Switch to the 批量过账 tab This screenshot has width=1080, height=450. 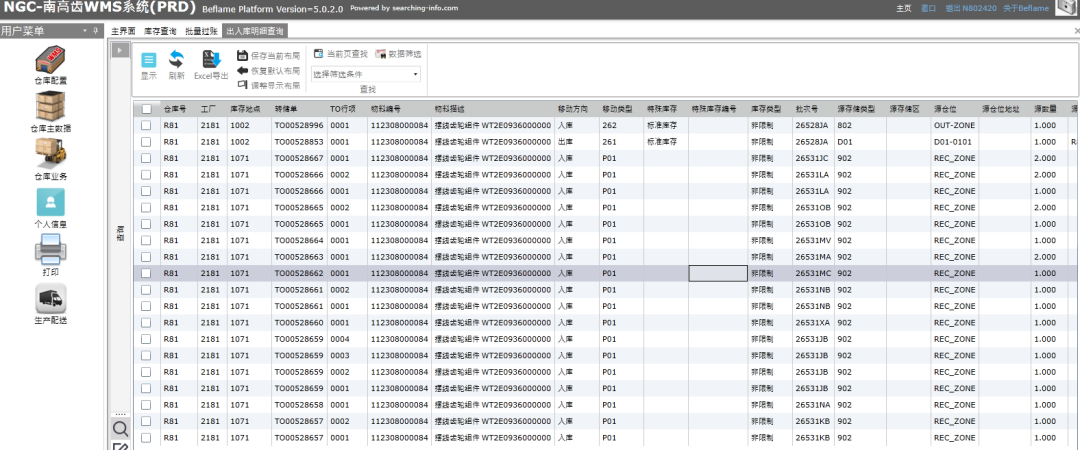coord(201,32)
